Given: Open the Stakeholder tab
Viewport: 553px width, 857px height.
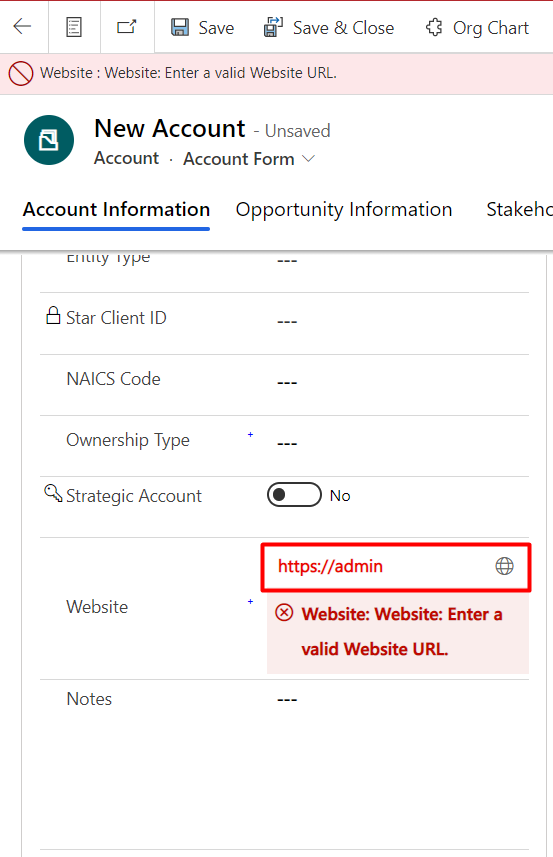Looking at the screenshot, I should [519, 209].
